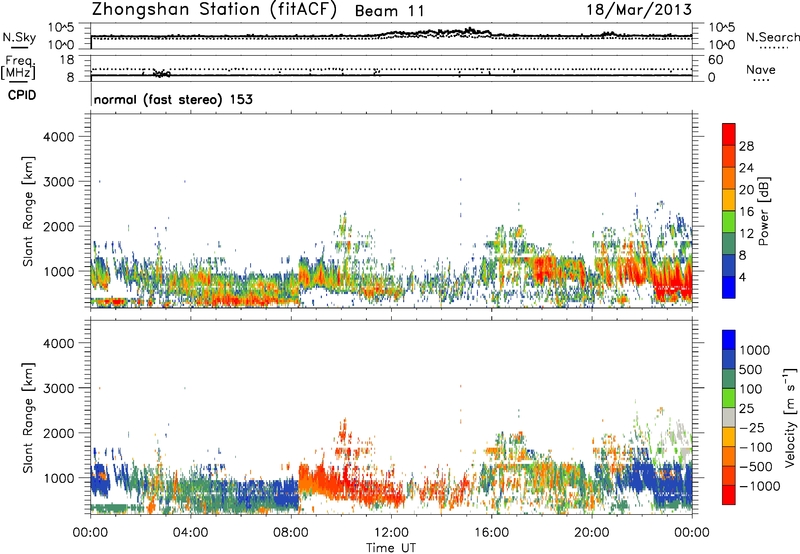This screenshot has width=800, height=554.
Task: Click '3000' range tick on power panel
Action: (59, 182)
